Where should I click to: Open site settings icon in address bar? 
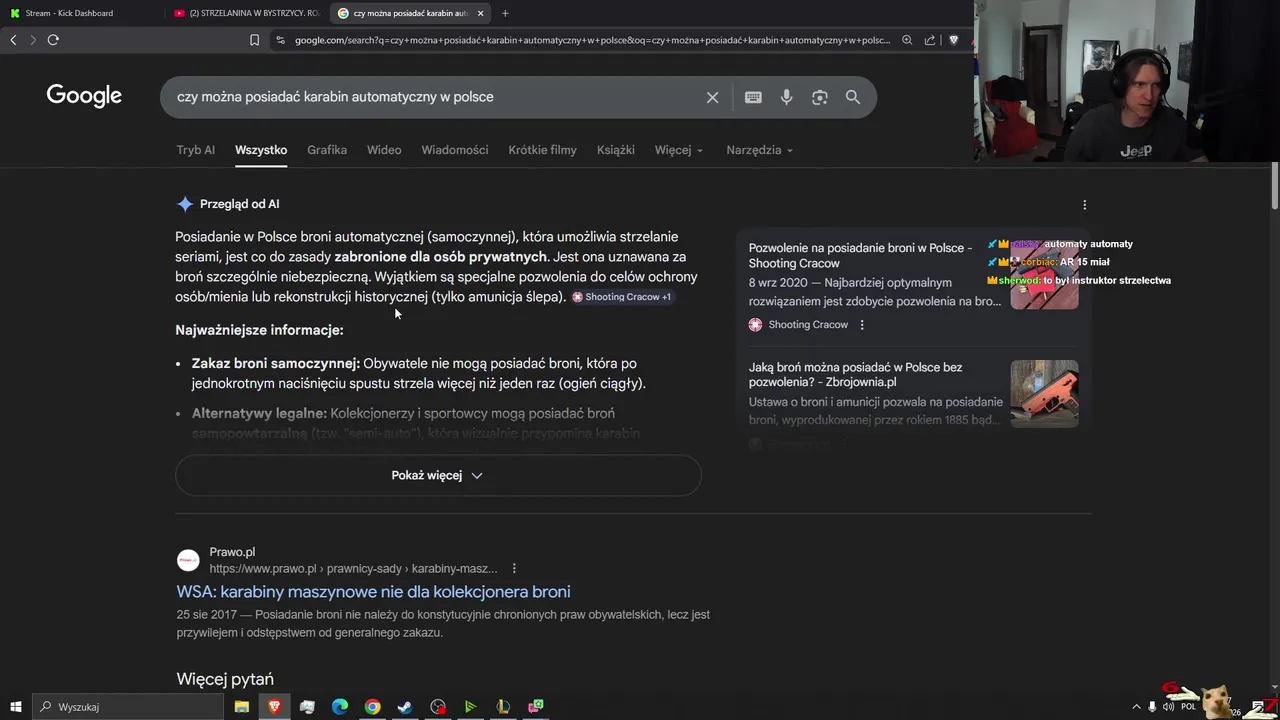tap(280, 40)
